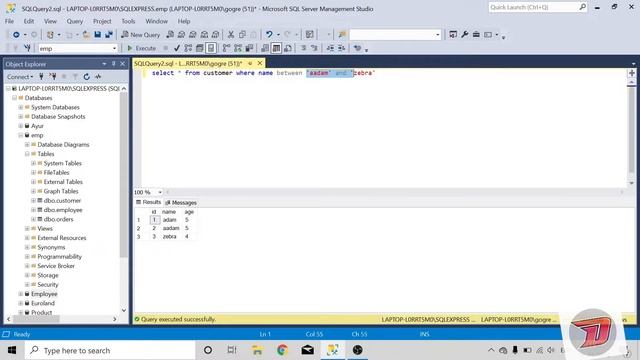640x360 pixels.
Task: Open the Project menu
Action: [x=102, y=21]
